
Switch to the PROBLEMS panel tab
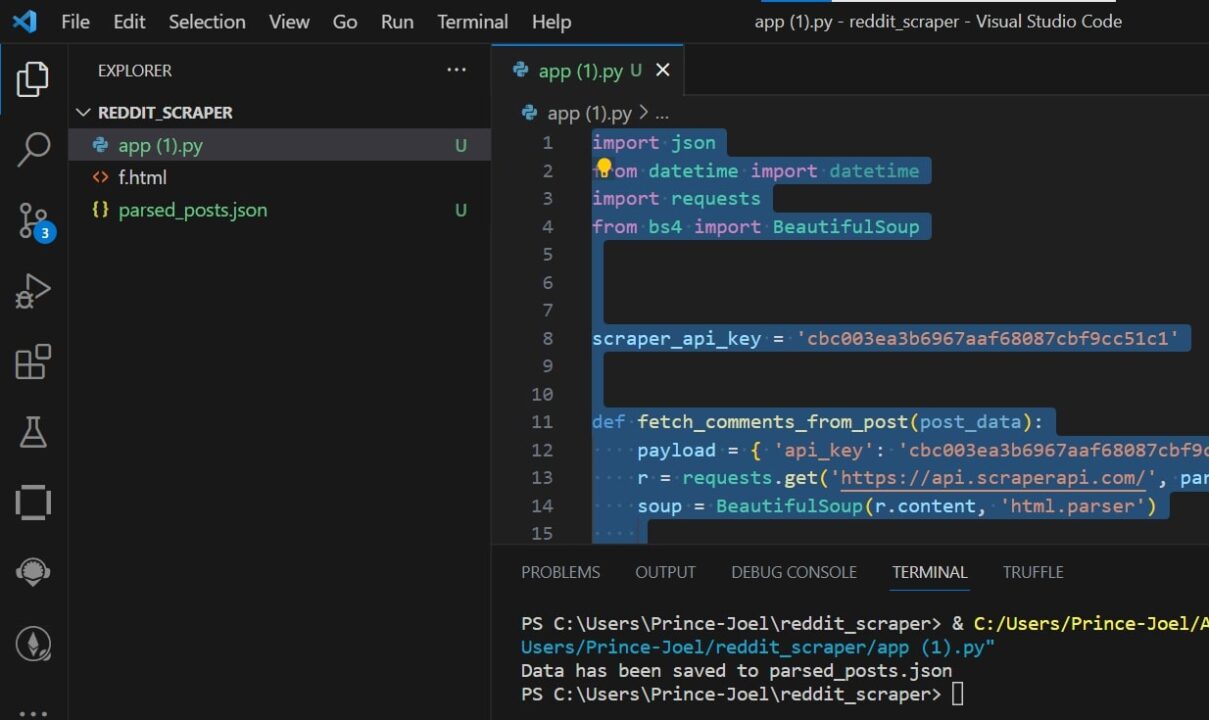coord(560,572)
